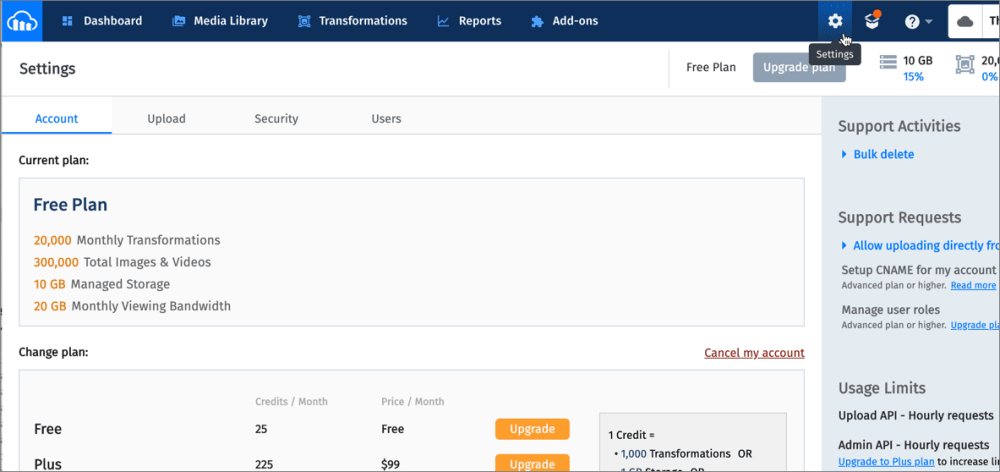Click the $99 price for Plus
The width and height of the screenshot is (1000, 472).
(390, 463)
